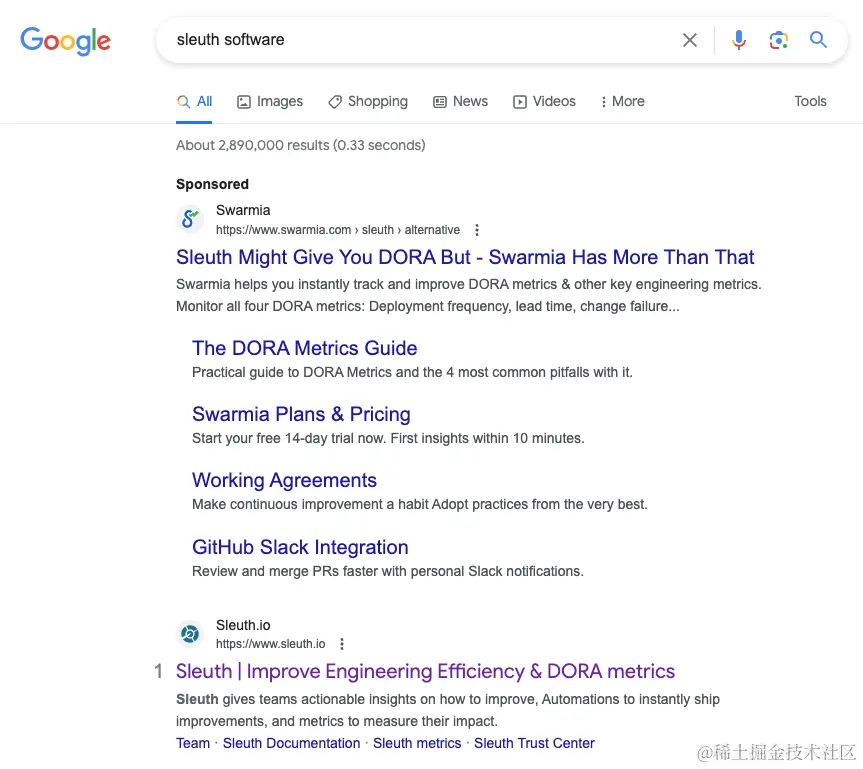This screenshot has width=863, height=769.
Task: Click the Swarmia site name
Action: 243,210
